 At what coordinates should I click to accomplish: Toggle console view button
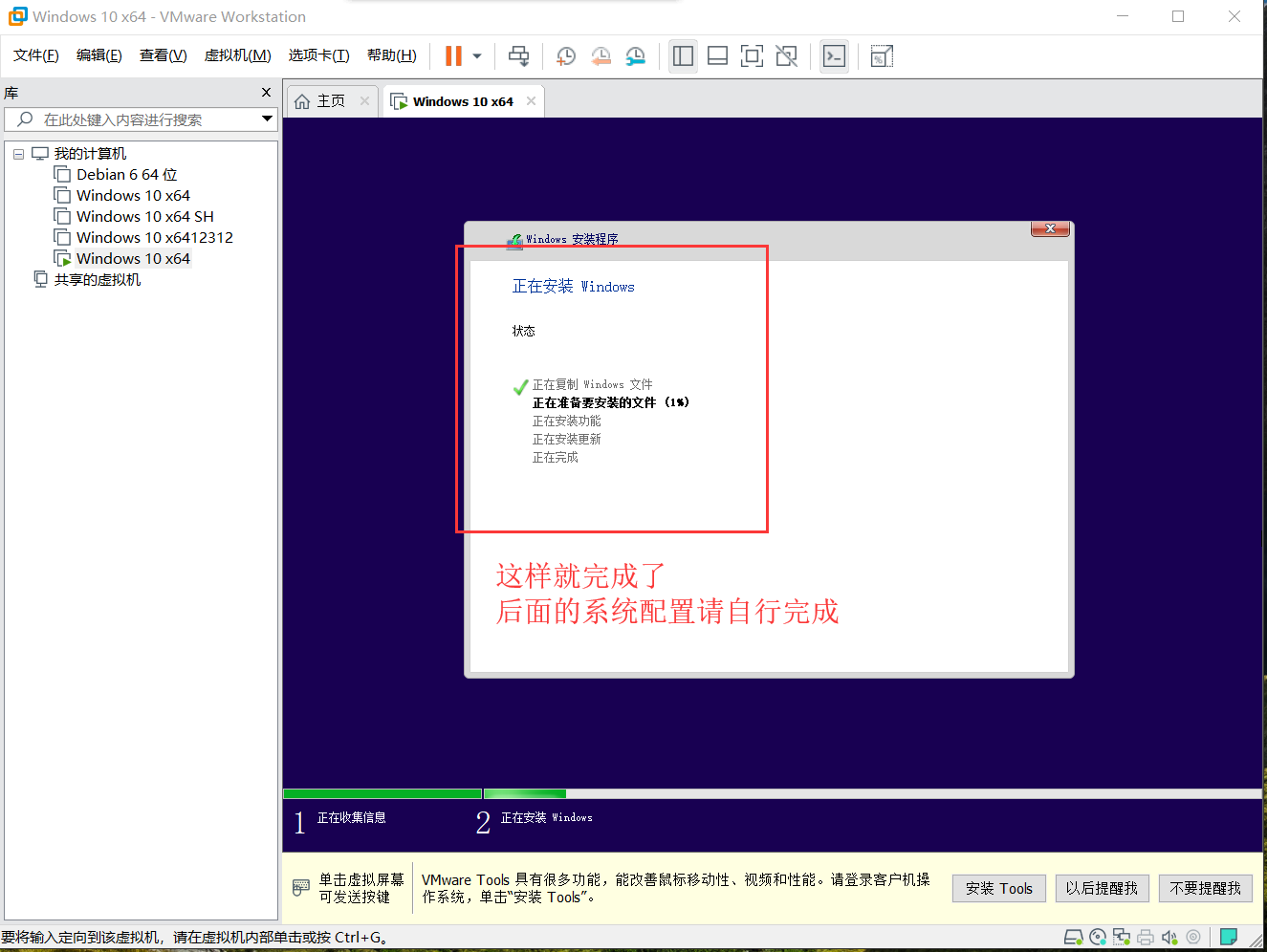point(834,56)
